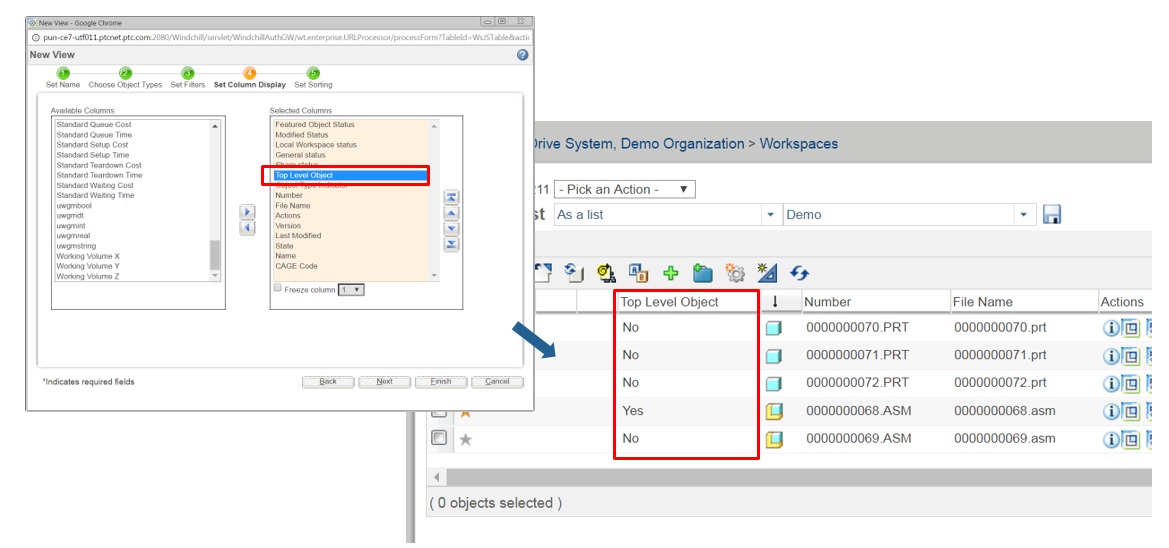The height and width of the screenshot is (548, 1169).
Task: Open the Pick an Action dropdown
Action: point(625,189)
